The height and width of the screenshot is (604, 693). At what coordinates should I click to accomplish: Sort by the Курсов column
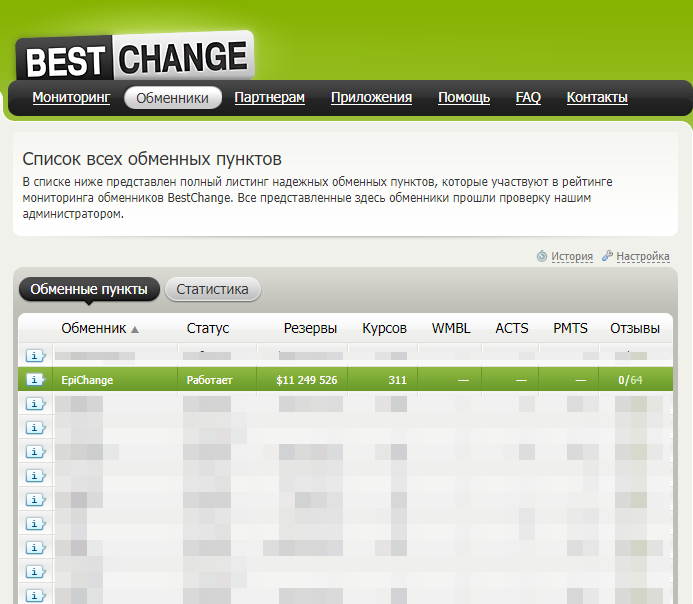click(385, 328)
